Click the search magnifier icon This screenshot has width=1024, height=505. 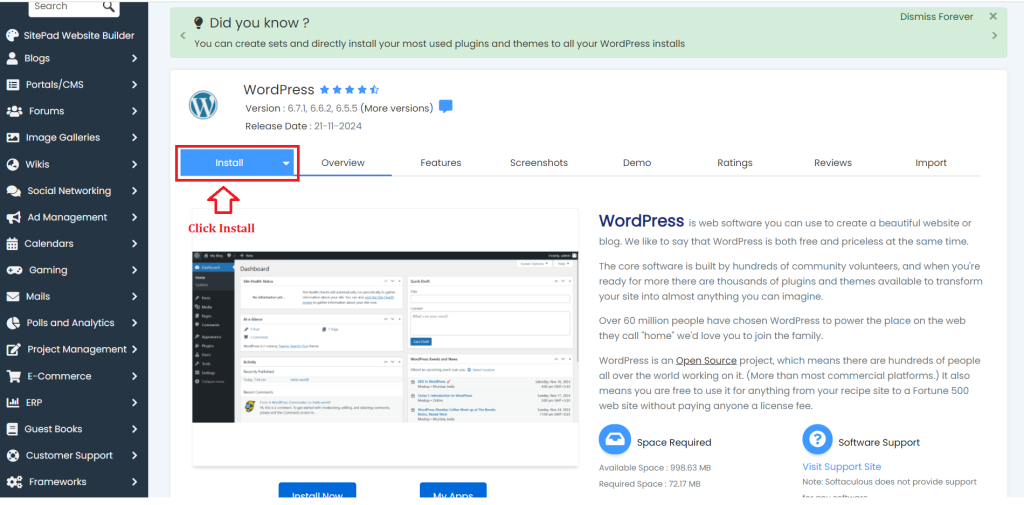point(109,7)
